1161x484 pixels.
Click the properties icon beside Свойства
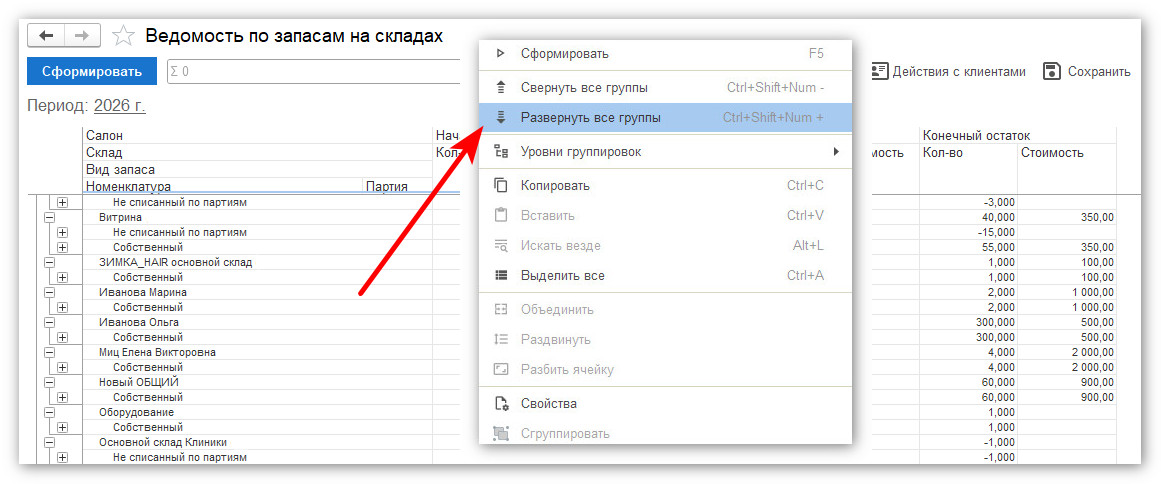tap(501, 404)
